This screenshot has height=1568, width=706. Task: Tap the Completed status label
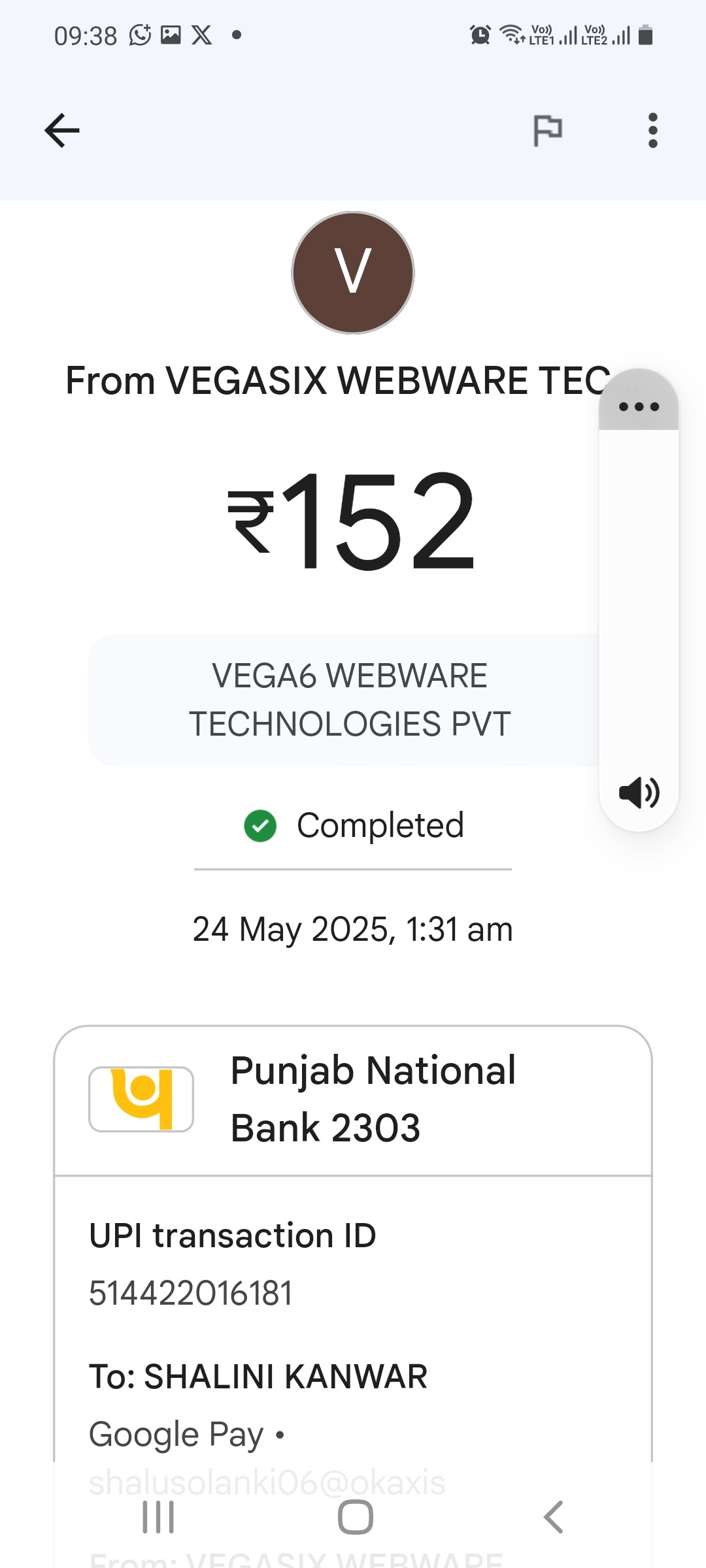click(x=380, y=825)
